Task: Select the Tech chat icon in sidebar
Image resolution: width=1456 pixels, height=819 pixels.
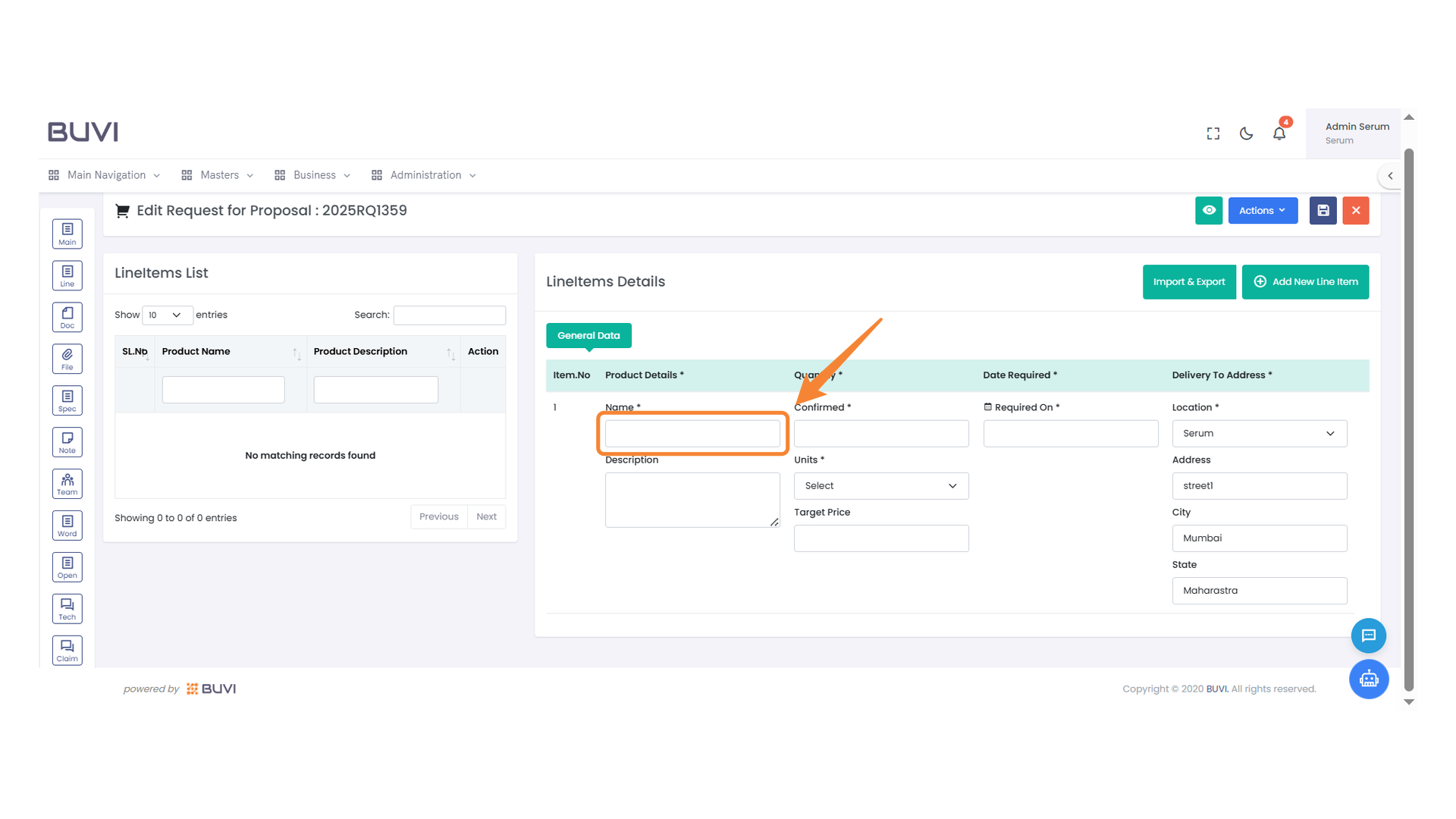Action: [67, 608]
